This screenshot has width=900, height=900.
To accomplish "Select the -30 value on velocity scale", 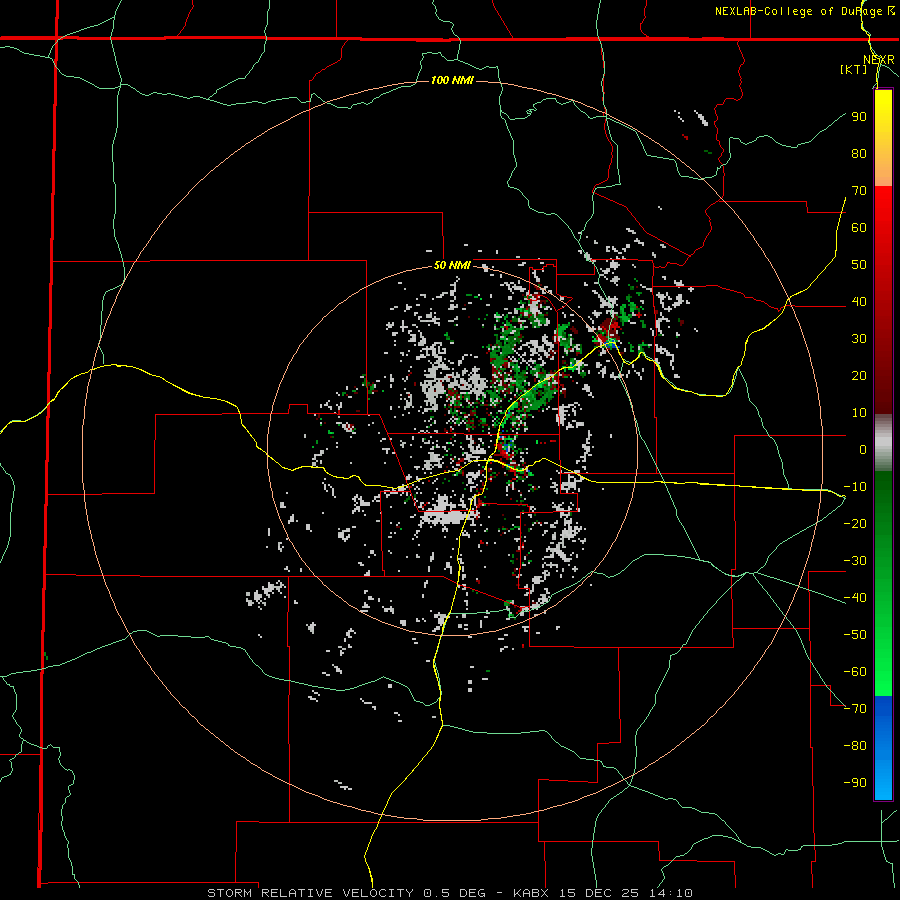I will point(855,561).
